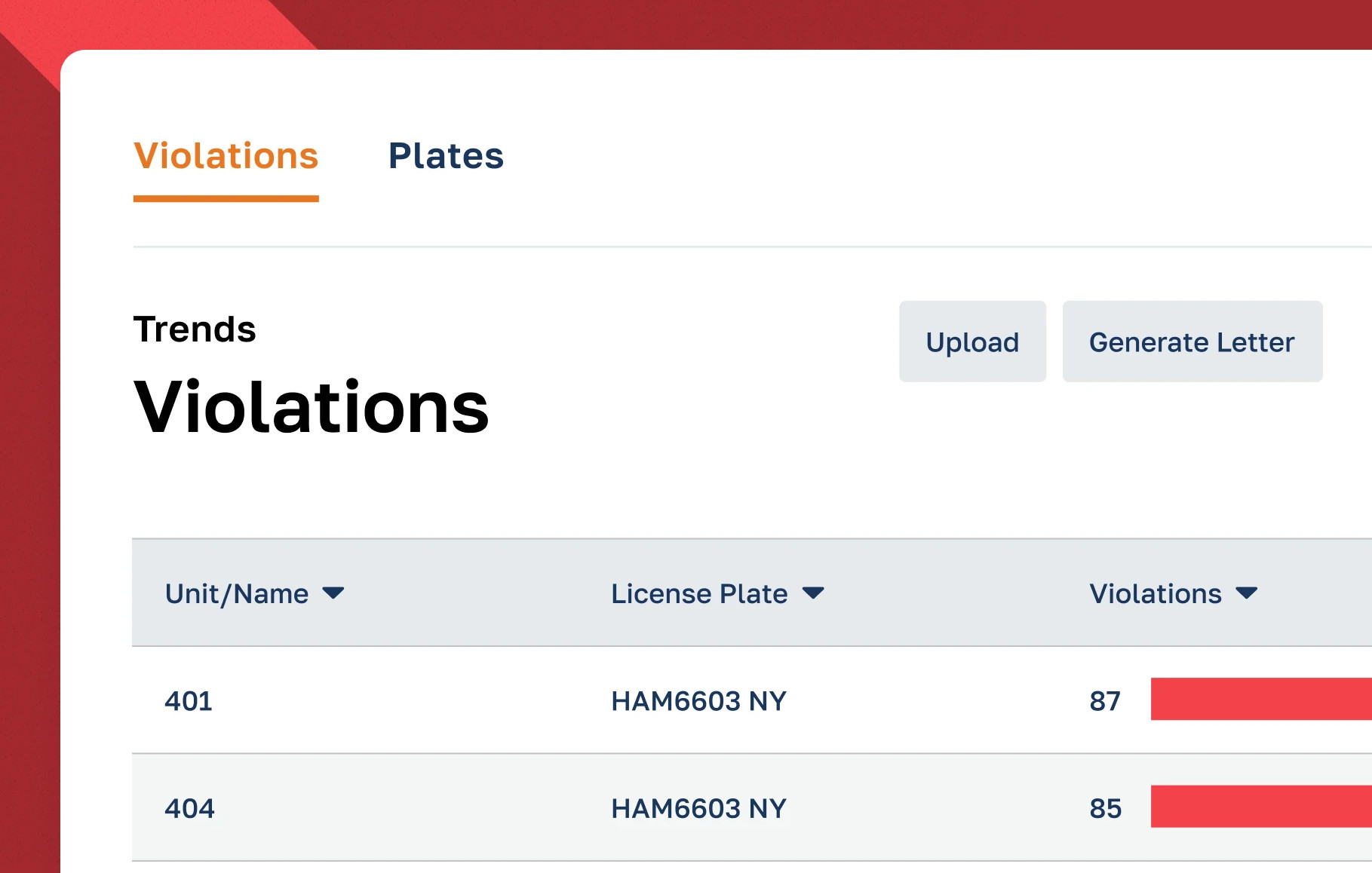Screen dimensions: 1372x873
Task: Expand License Plate column dropdown arrow
Action: 812,593
